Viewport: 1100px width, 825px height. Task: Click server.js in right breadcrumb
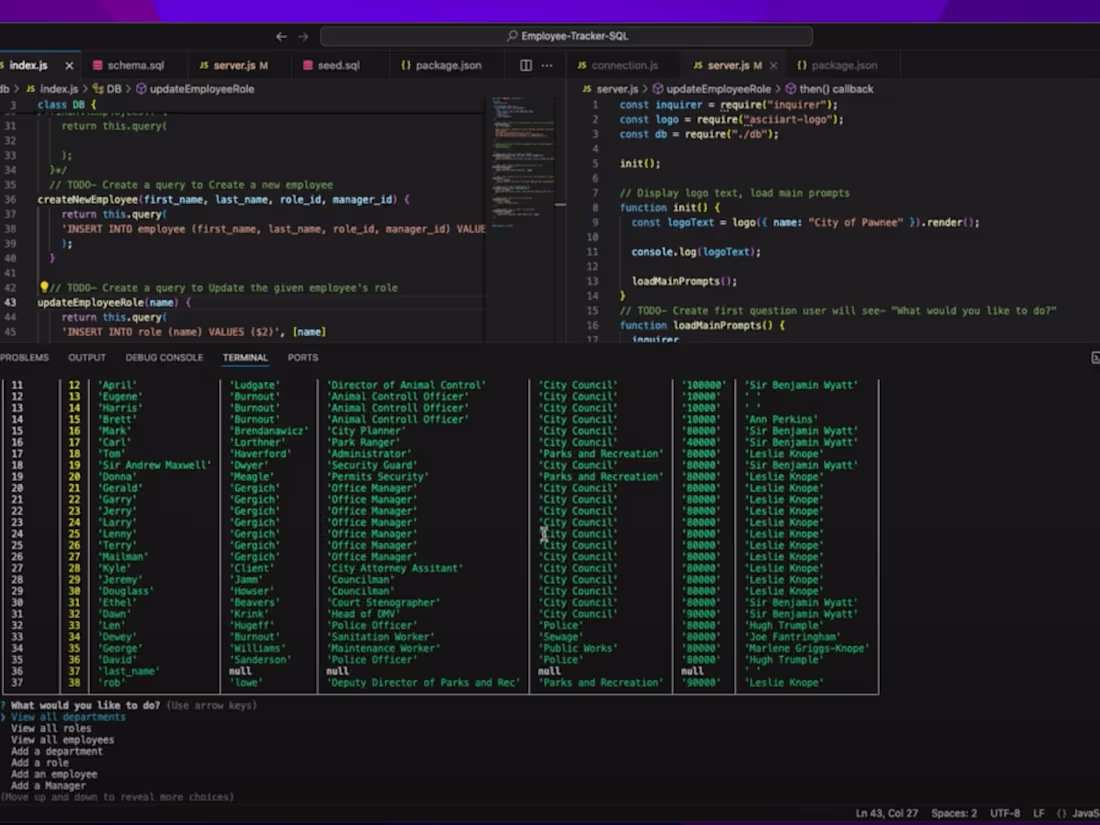point(610,89)
